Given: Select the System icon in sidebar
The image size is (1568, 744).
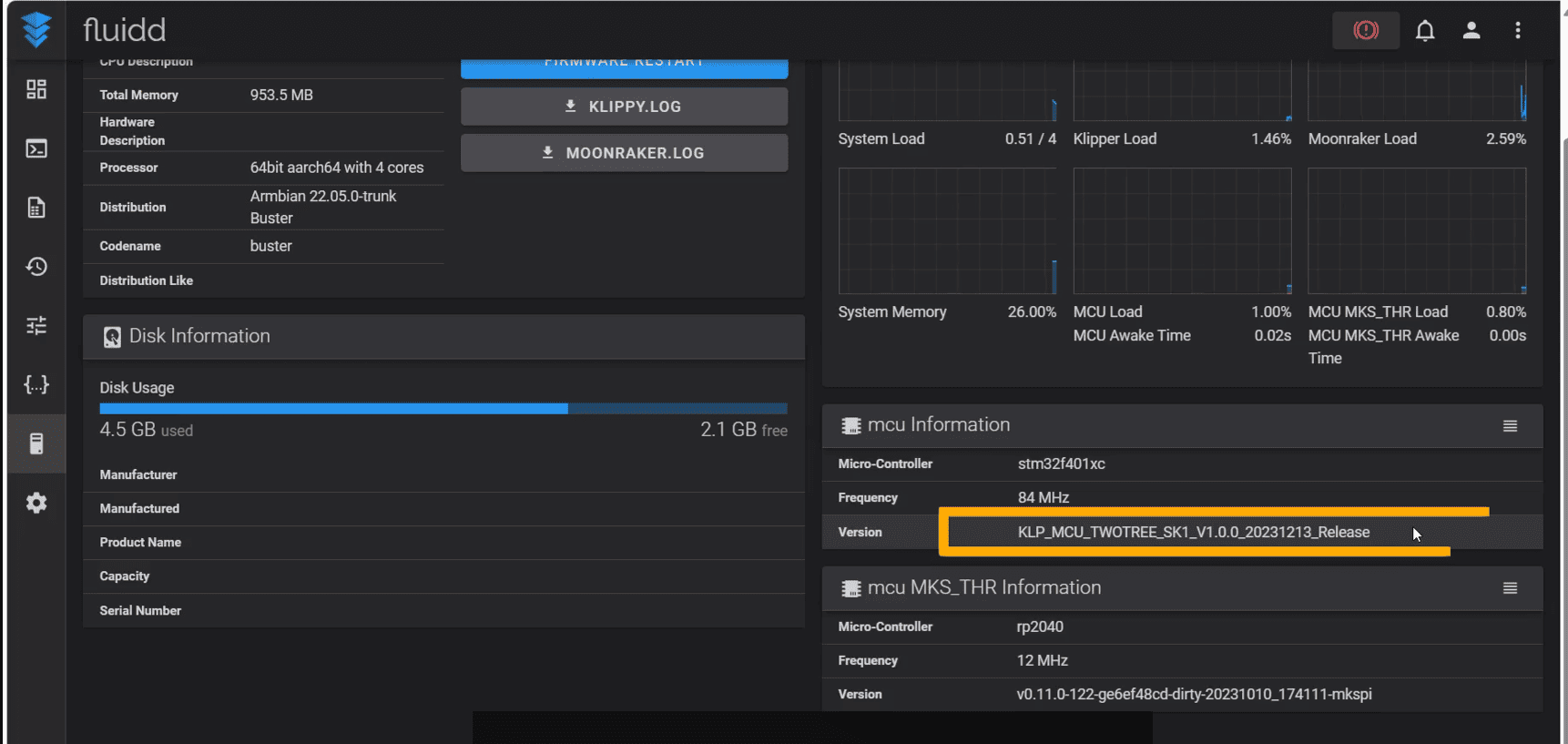Looking at the screenshot, I should (36, 443).
